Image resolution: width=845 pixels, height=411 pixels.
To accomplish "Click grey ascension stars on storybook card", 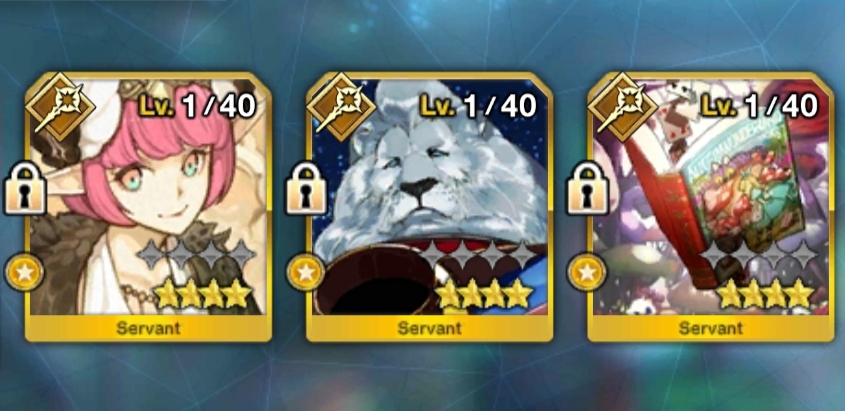I will pyautogui.click(x=766, y=254).
